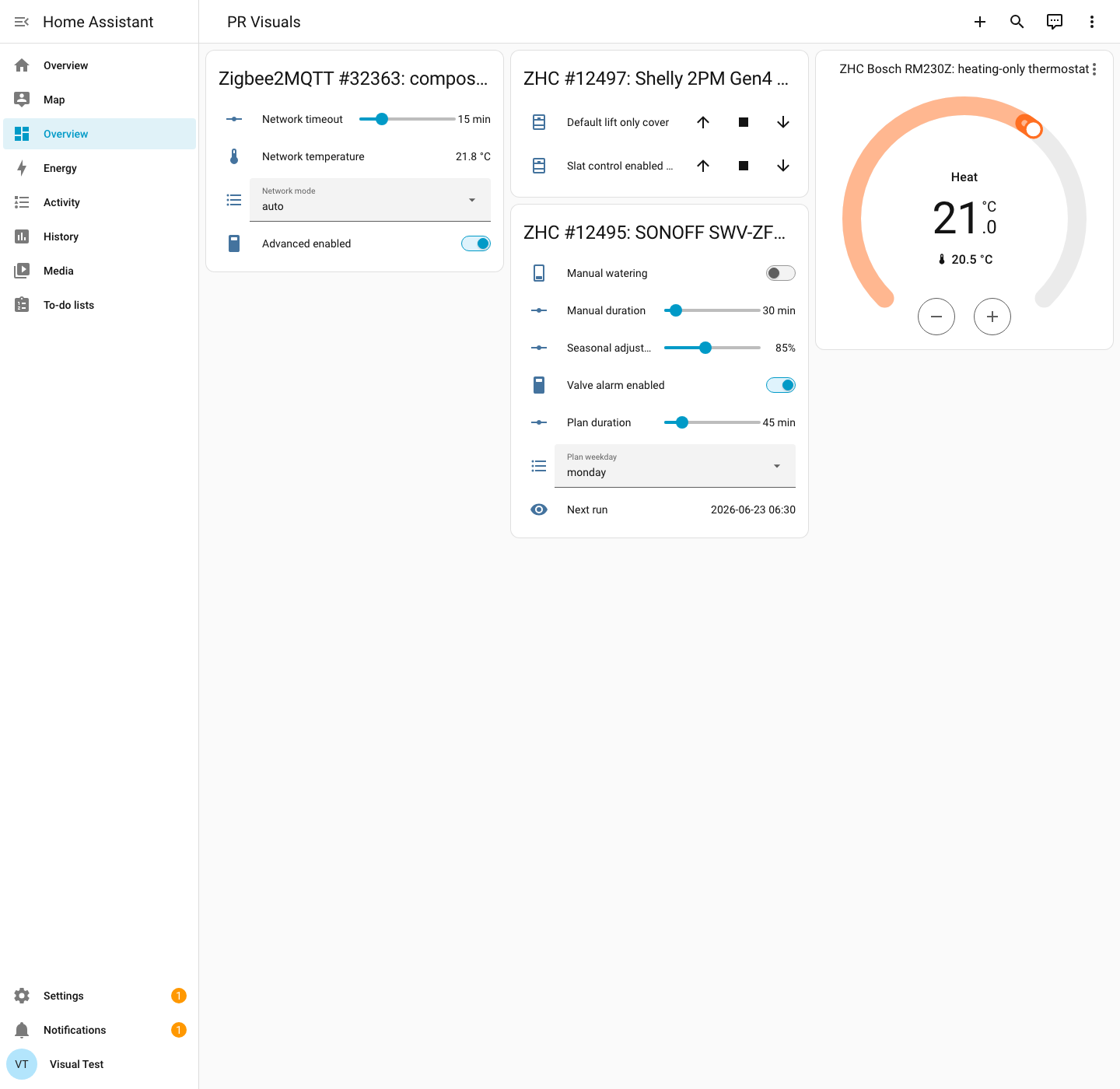This screenshot has width=1120, height=1089.
Task: Click the Network temperature 21.8 °C value
Action: click(x=473, y=156)
